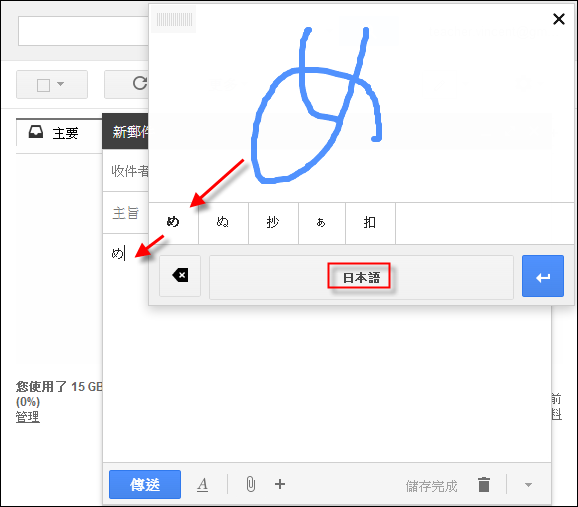Discard draft with the trash icon
This screenshot has width=578, height=507.
click(484, 485)
